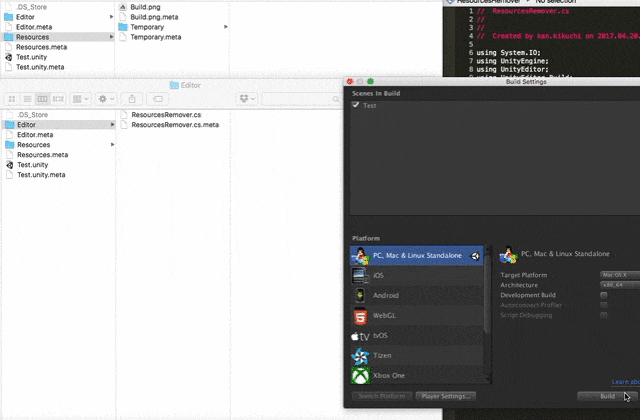
Task: Switch Finder to icon view in Editor window
Action: [12, 99]
